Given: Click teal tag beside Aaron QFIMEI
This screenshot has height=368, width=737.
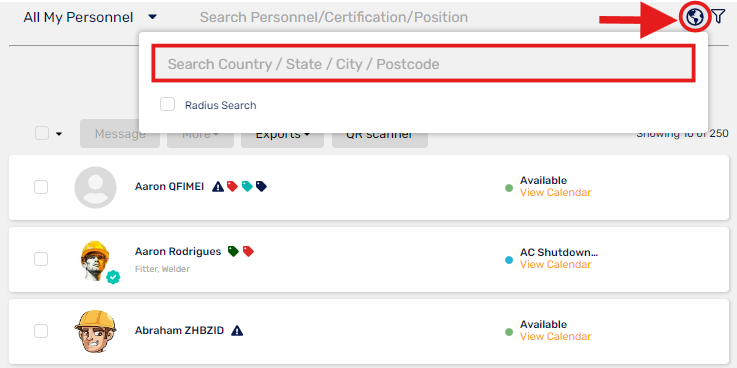Looking at the screenshot, I should click(x=247, y=187).
